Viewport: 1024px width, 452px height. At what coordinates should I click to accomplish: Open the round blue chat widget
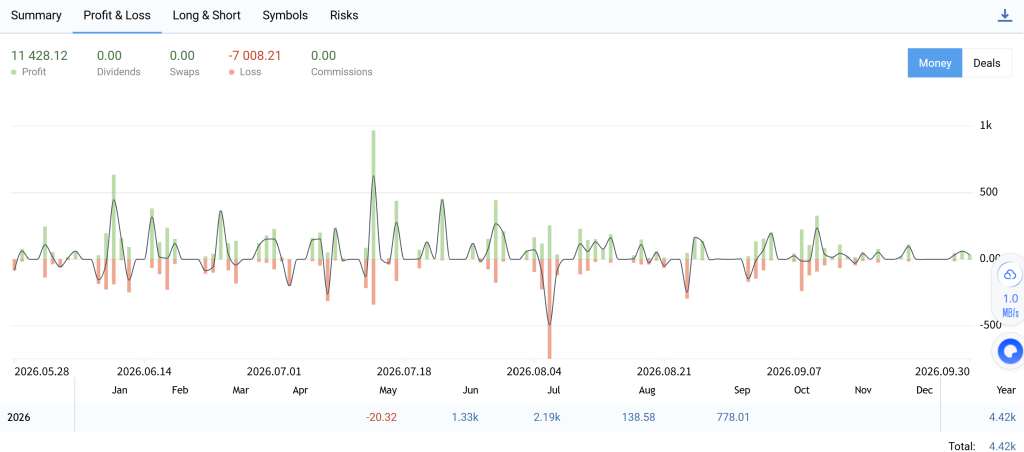[x=1010, y=351]
